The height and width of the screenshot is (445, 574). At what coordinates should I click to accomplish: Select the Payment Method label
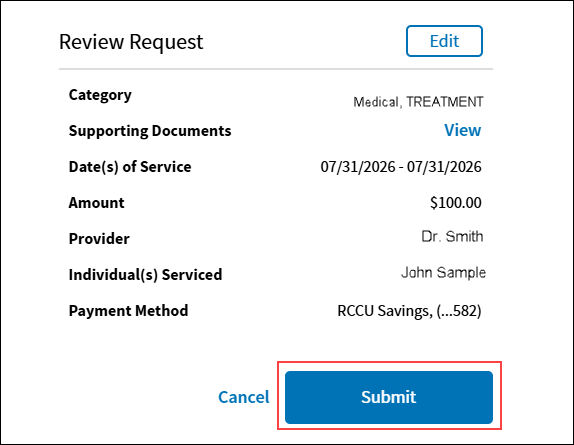click(128, 311)
